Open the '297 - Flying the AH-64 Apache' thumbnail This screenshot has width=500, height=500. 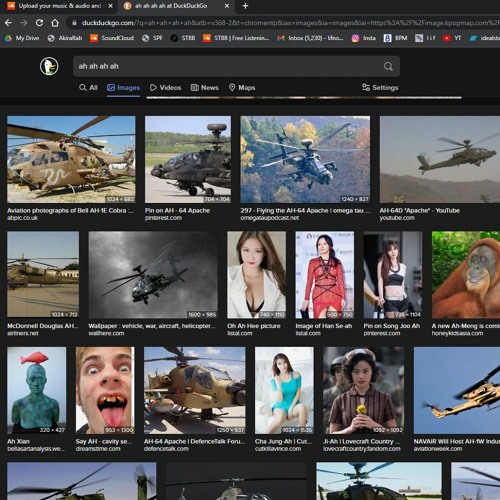click(305, 159)
